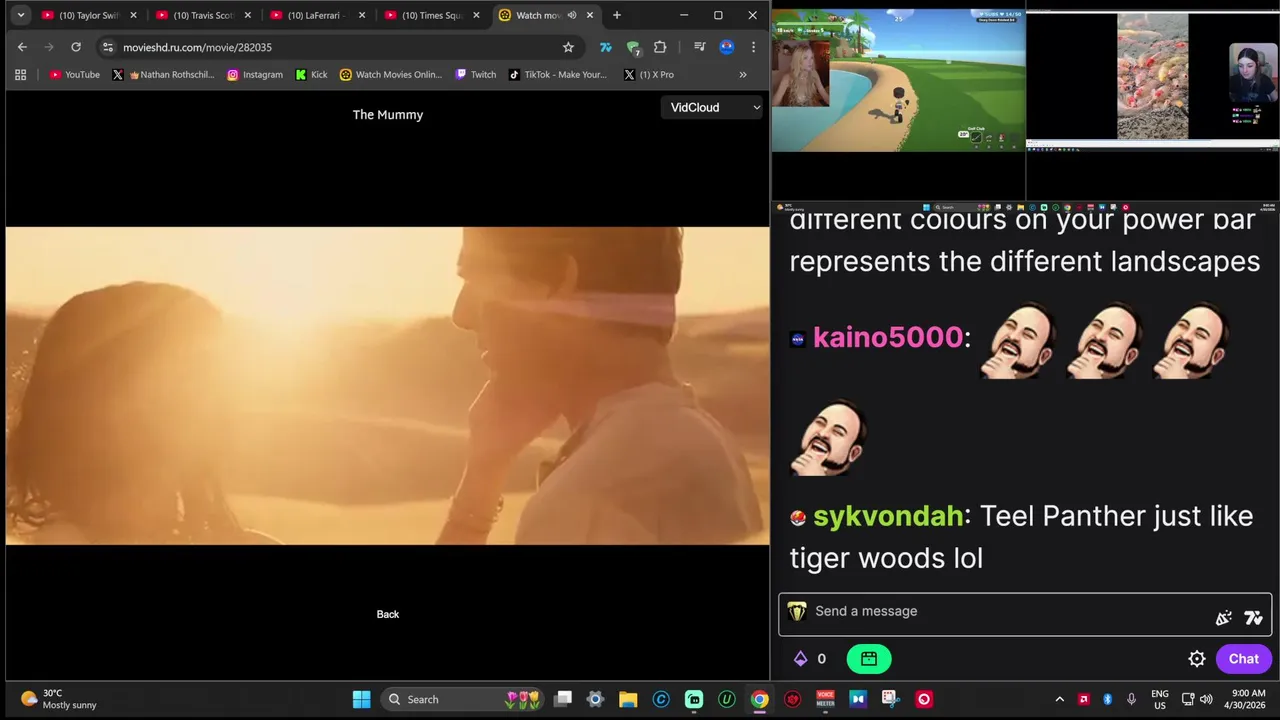Click The Mummy video player frame
Image resolution: width=1280 pixels, height=720 pixels.
point(388,386)
